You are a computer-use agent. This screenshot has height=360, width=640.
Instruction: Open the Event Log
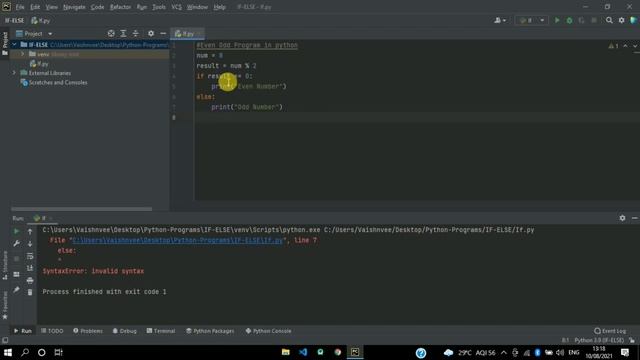point(610,331)
